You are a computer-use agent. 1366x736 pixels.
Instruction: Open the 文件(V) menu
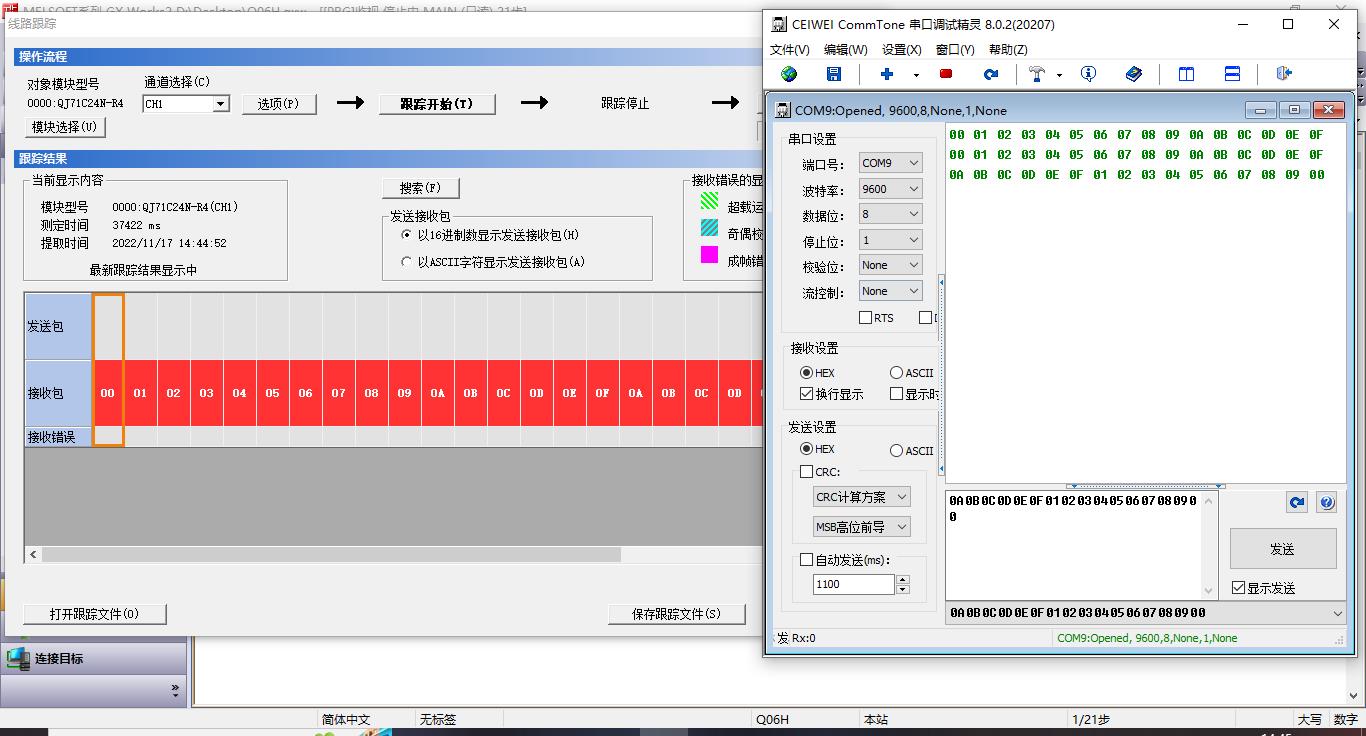(x=789, y=49)
